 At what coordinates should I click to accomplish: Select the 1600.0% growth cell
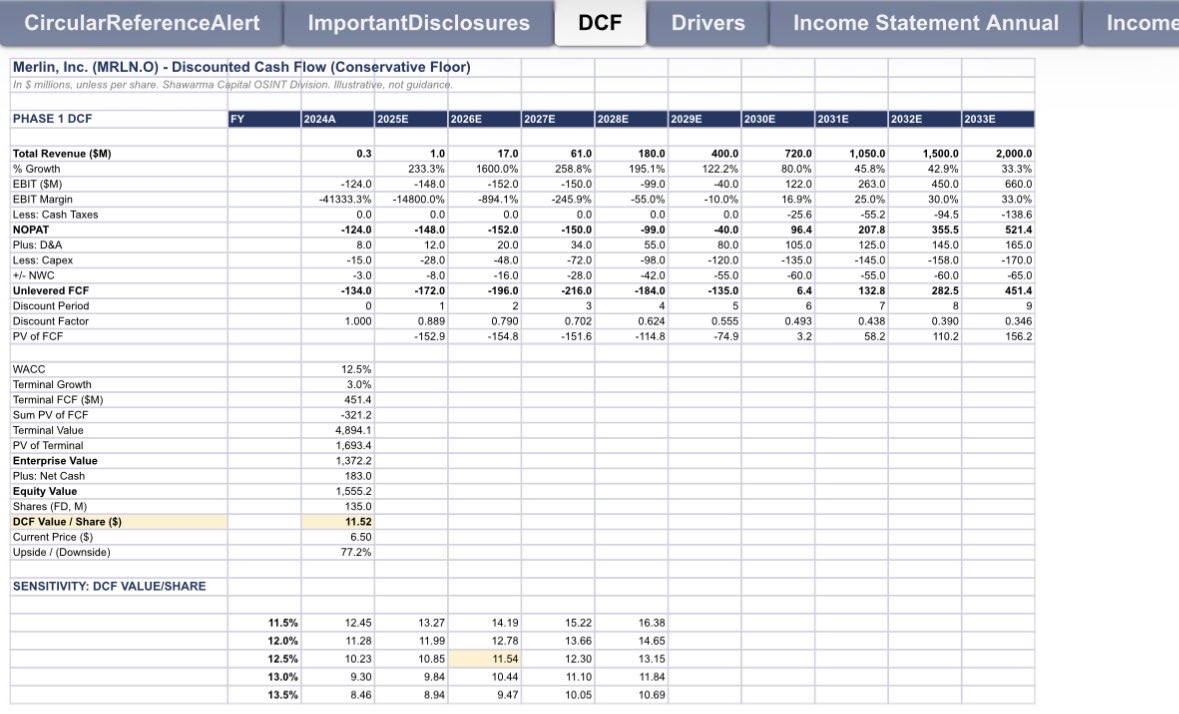485,169
